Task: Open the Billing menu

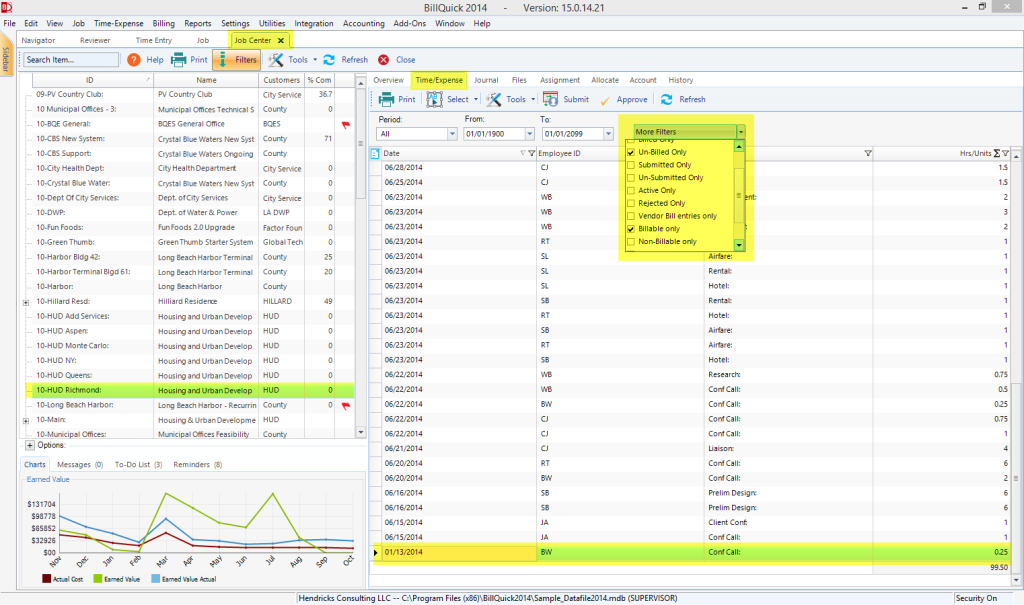Action: 163,24
